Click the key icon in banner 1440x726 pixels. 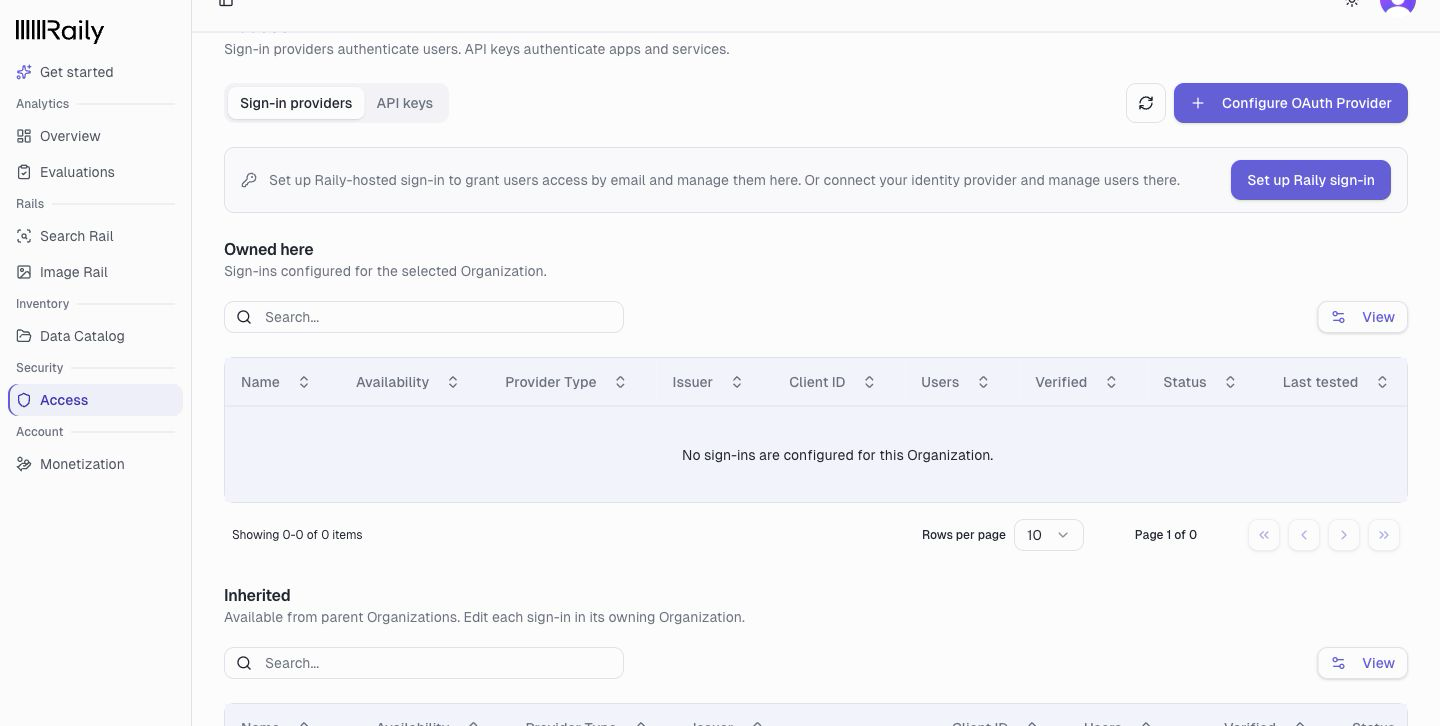coord(249,180)
